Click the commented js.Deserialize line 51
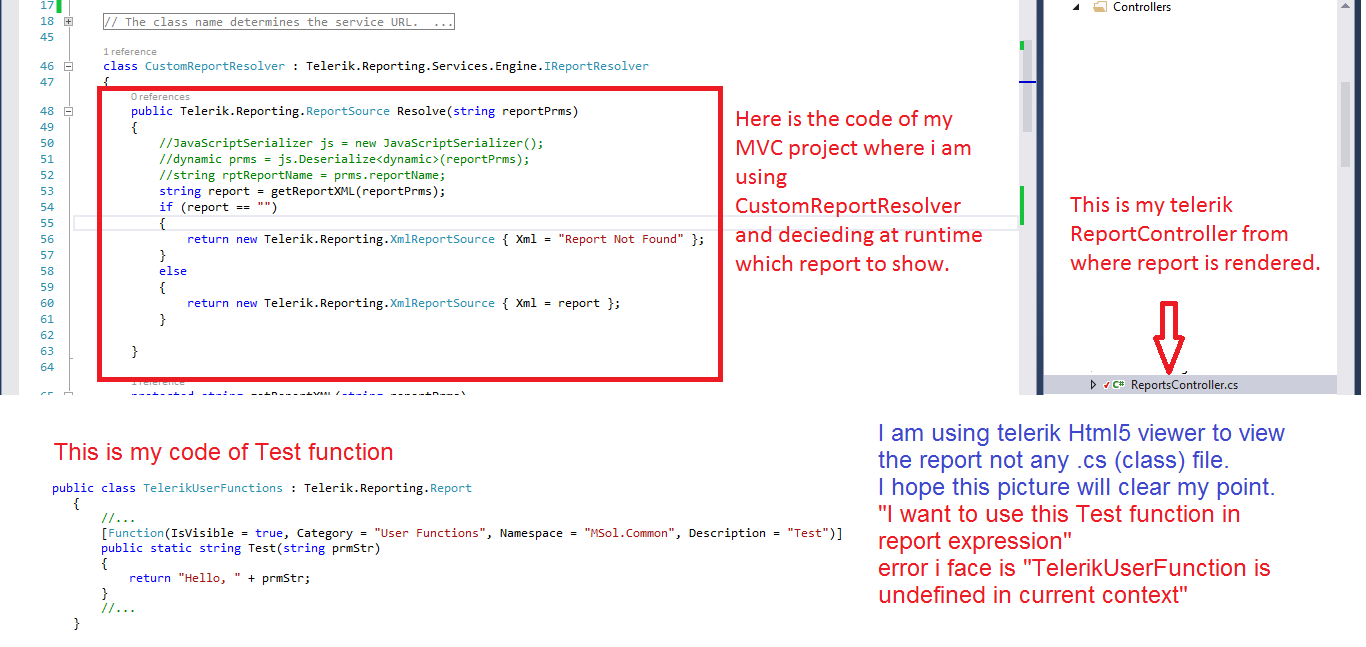The width and height of the screenshot is (1366, 647). [x=344, y=159]
